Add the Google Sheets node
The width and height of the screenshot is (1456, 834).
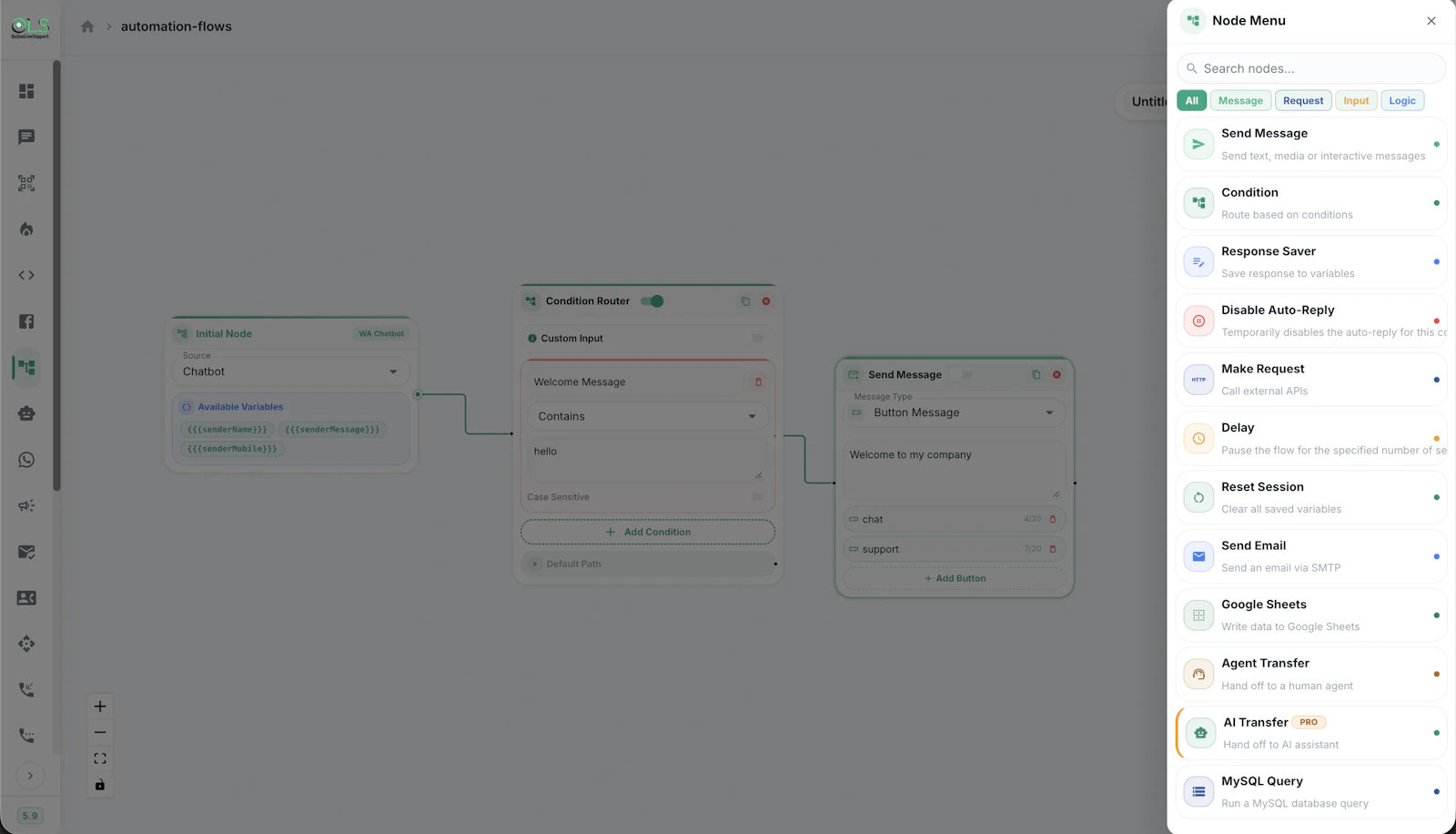point(1311,615)
